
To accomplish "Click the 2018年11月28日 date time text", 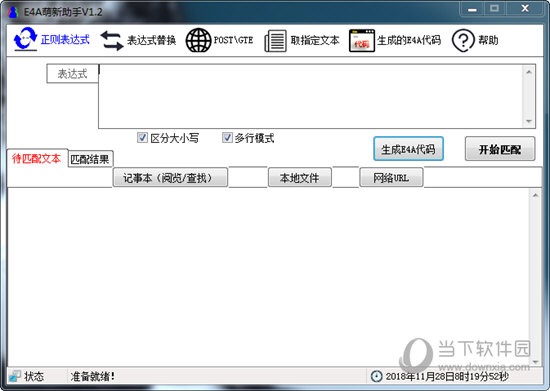I will [x=447, y=377].
